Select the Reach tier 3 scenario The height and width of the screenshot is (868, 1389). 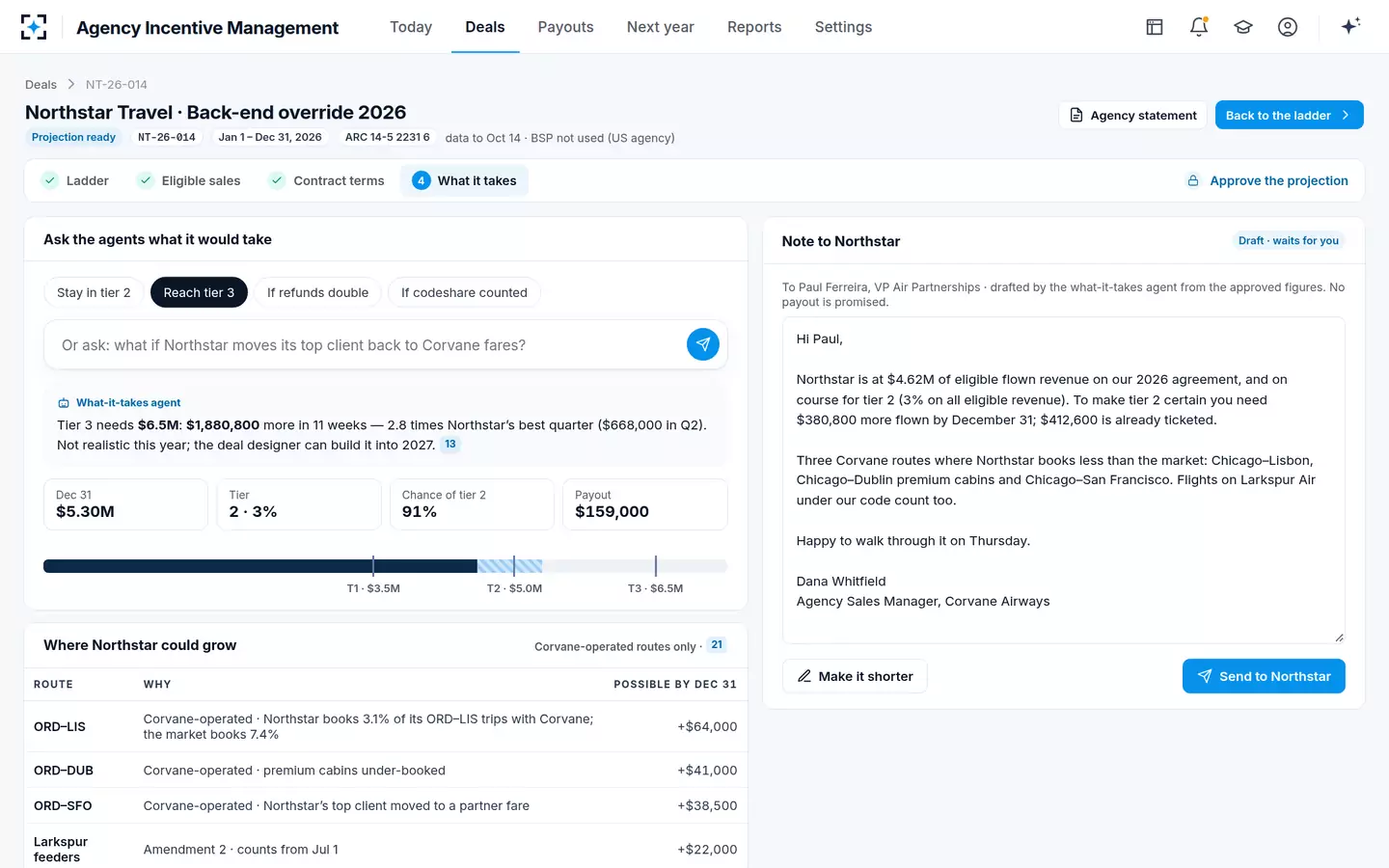point(199,292)
